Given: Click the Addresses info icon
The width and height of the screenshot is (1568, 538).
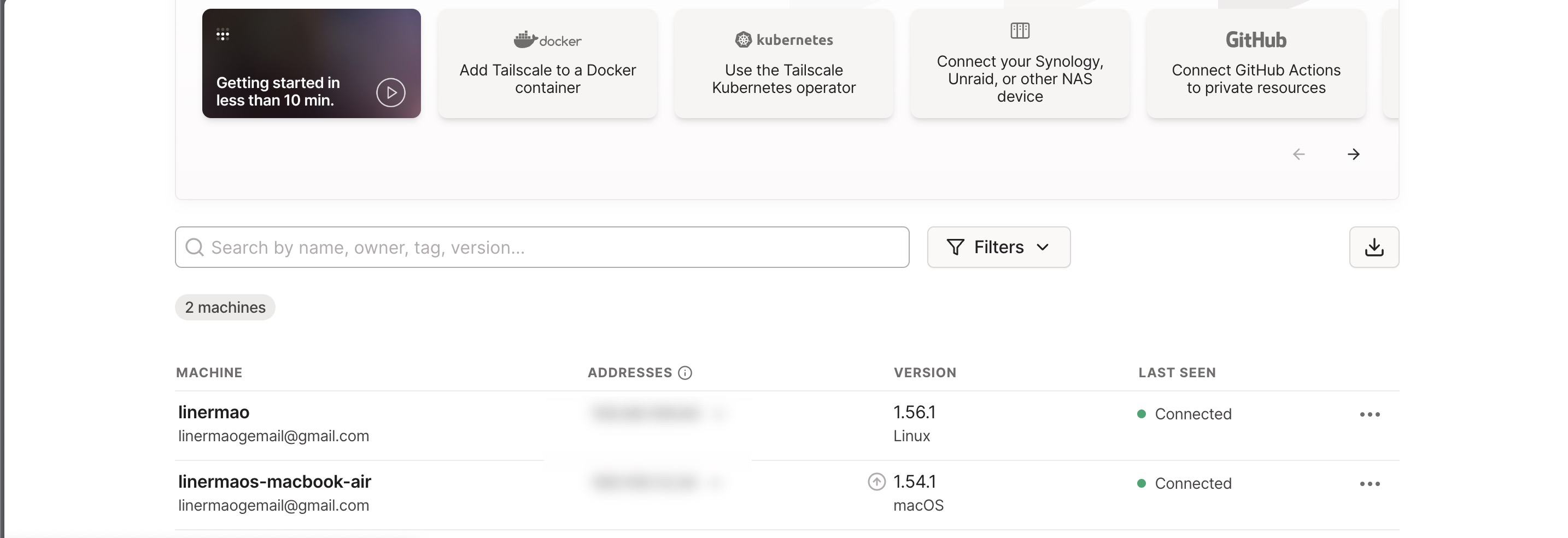Looking at the screenshot, I should pyautogui.click(x=685, y=372).
